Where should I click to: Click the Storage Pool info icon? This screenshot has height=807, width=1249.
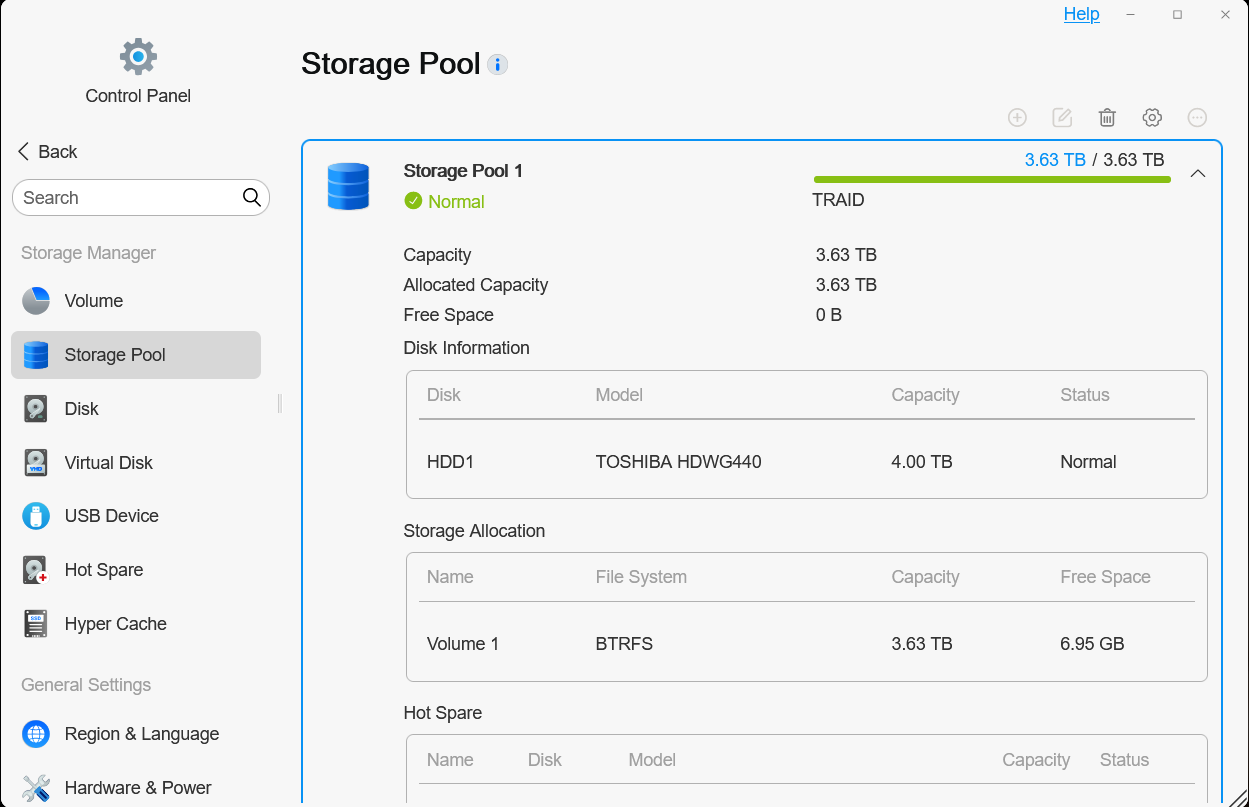tap(497, 65)
